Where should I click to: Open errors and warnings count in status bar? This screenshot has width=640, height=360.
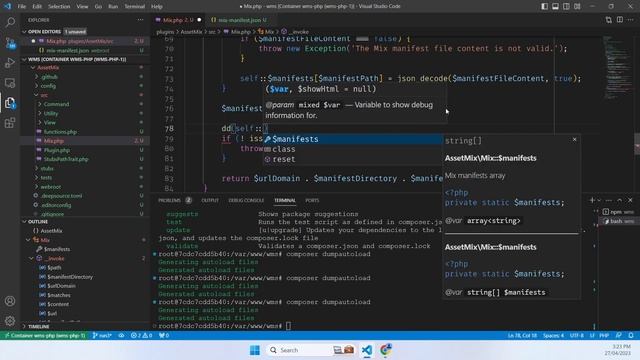[x=141, y=336]
